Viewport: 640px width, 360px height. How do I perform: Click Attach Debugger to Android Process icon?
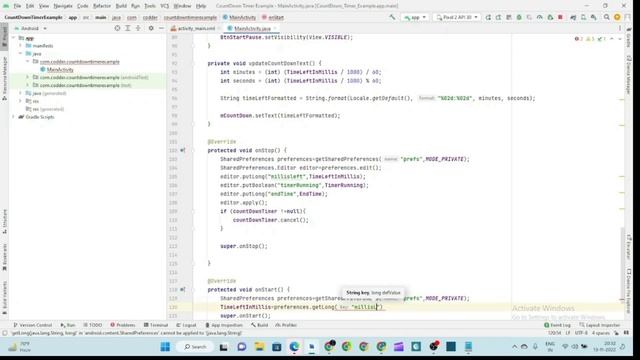pyautogui.click(x=550, y=18)
